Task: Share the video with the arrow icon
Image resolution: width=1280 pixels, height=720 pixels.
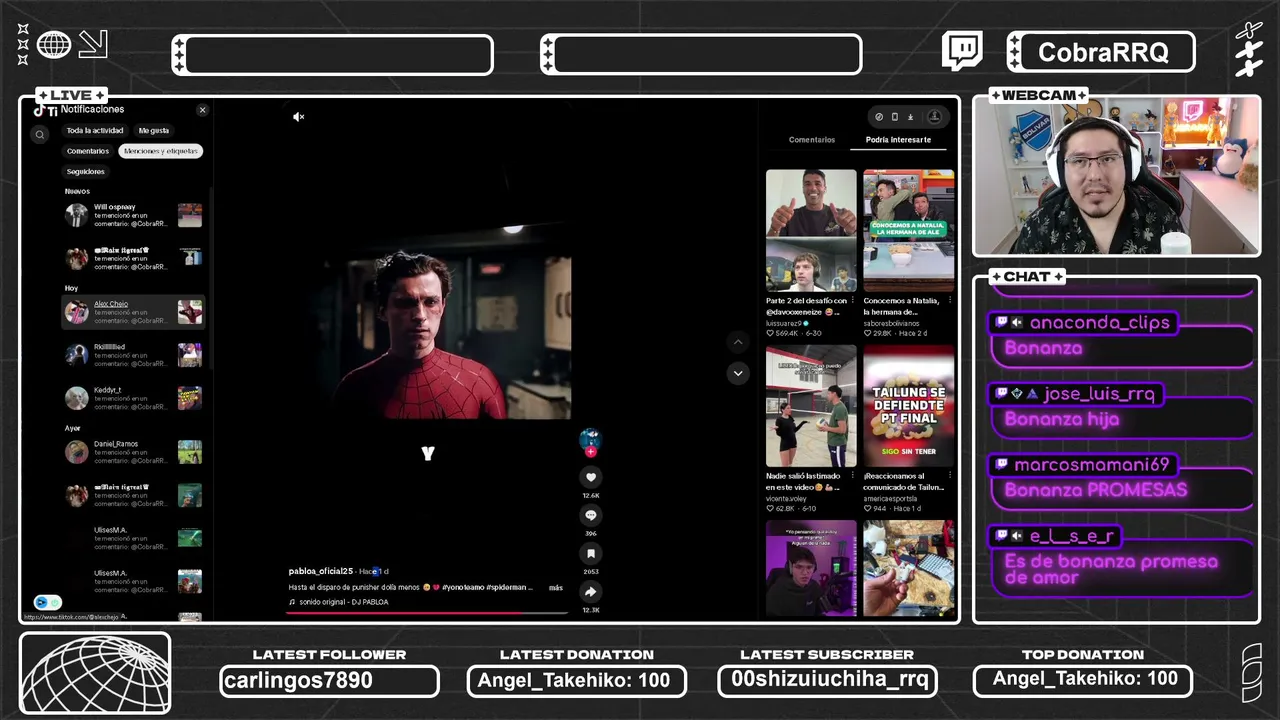Action: [591, 591]
